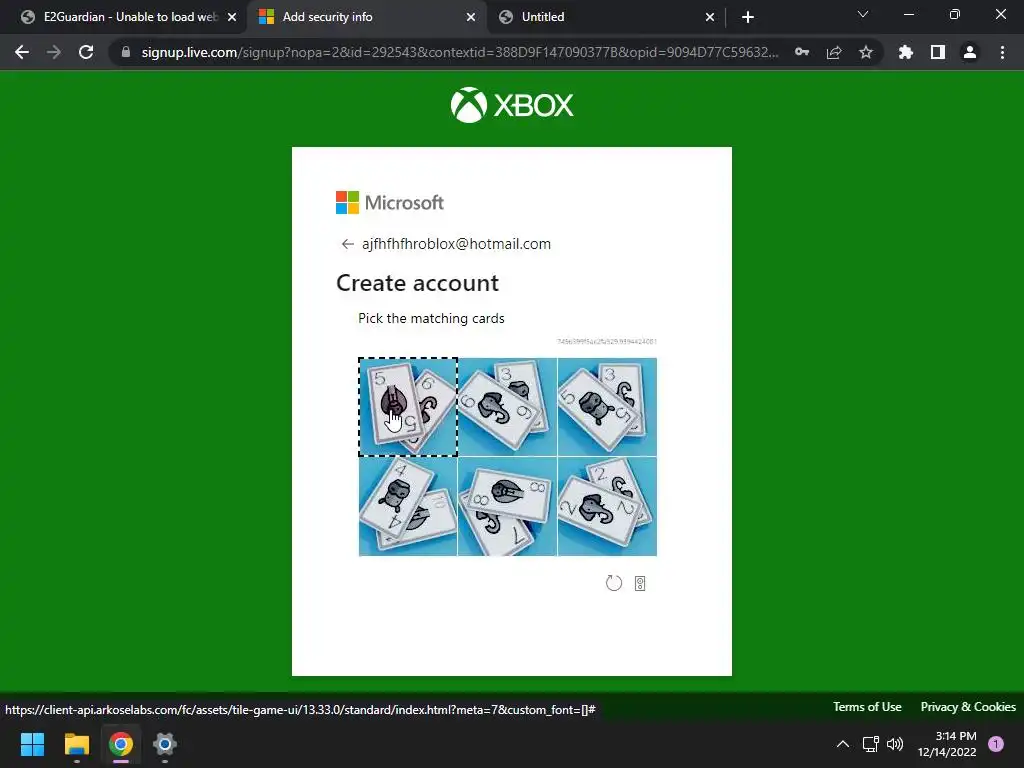The image size is (1024, 768).
Task: Click the browser forward arrow
Action: point(54,52)
